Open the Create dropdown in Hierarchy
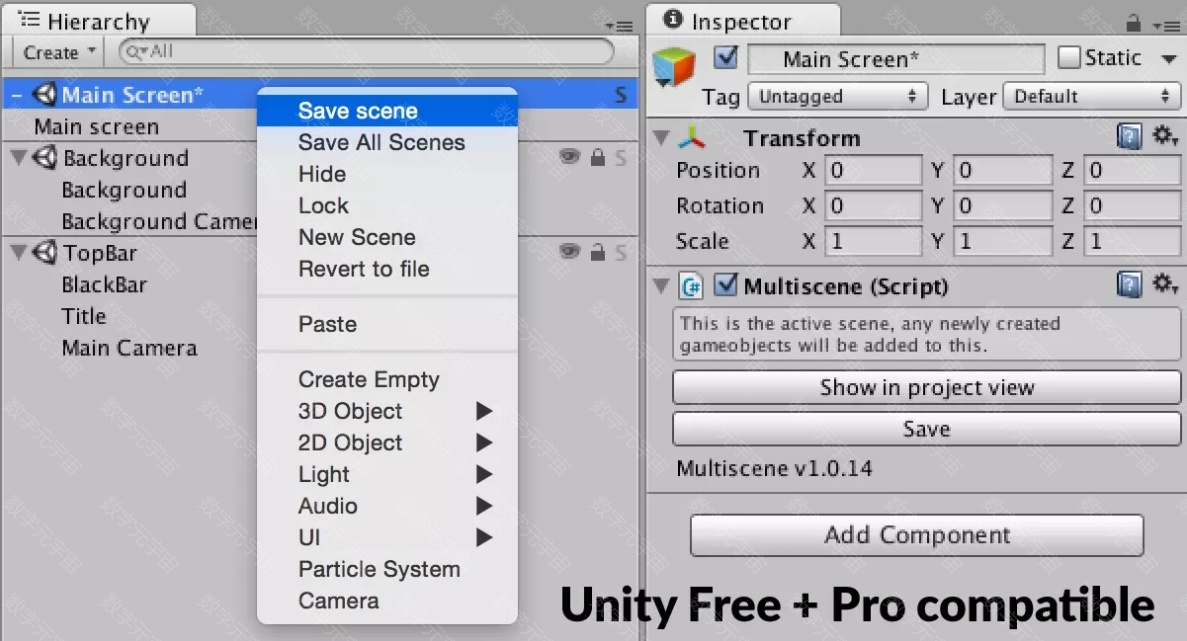This screenshot has height=641, width=1187. point(60,52)
